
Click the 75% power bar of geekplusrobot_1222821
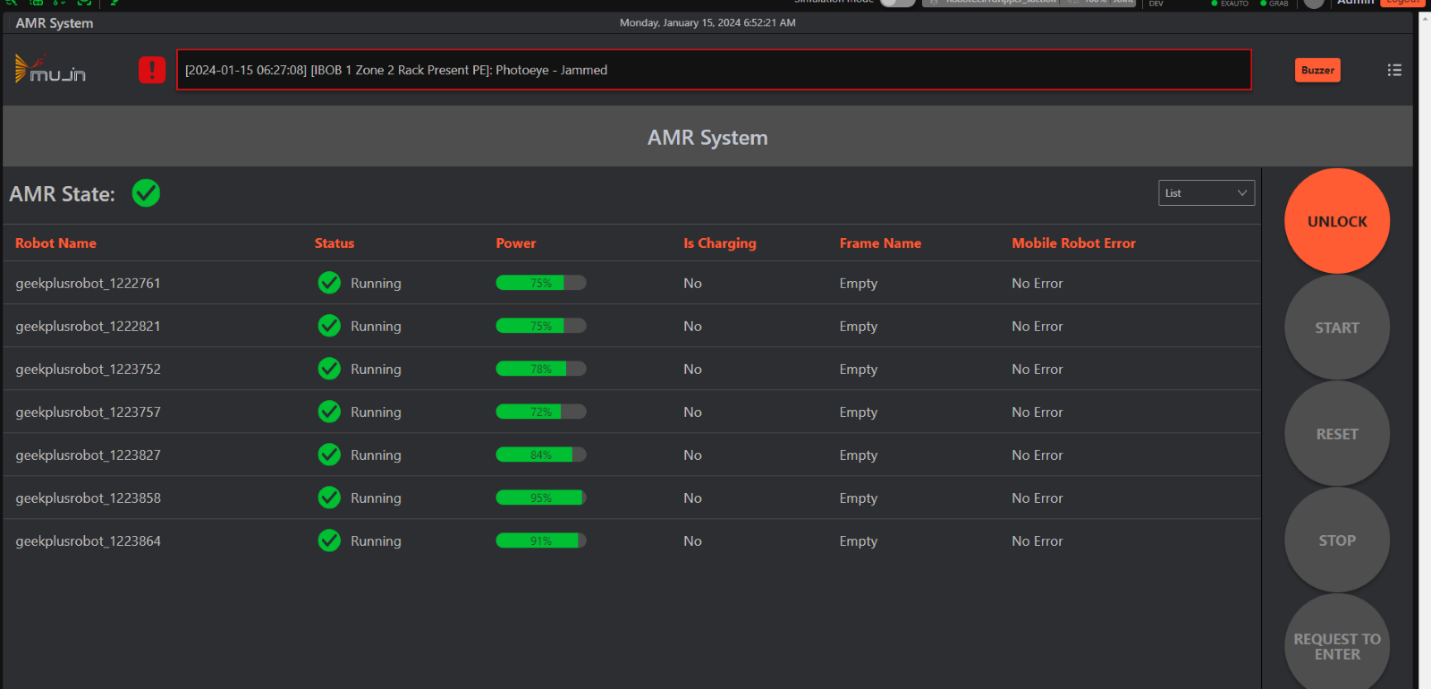(x=541, y=326)
